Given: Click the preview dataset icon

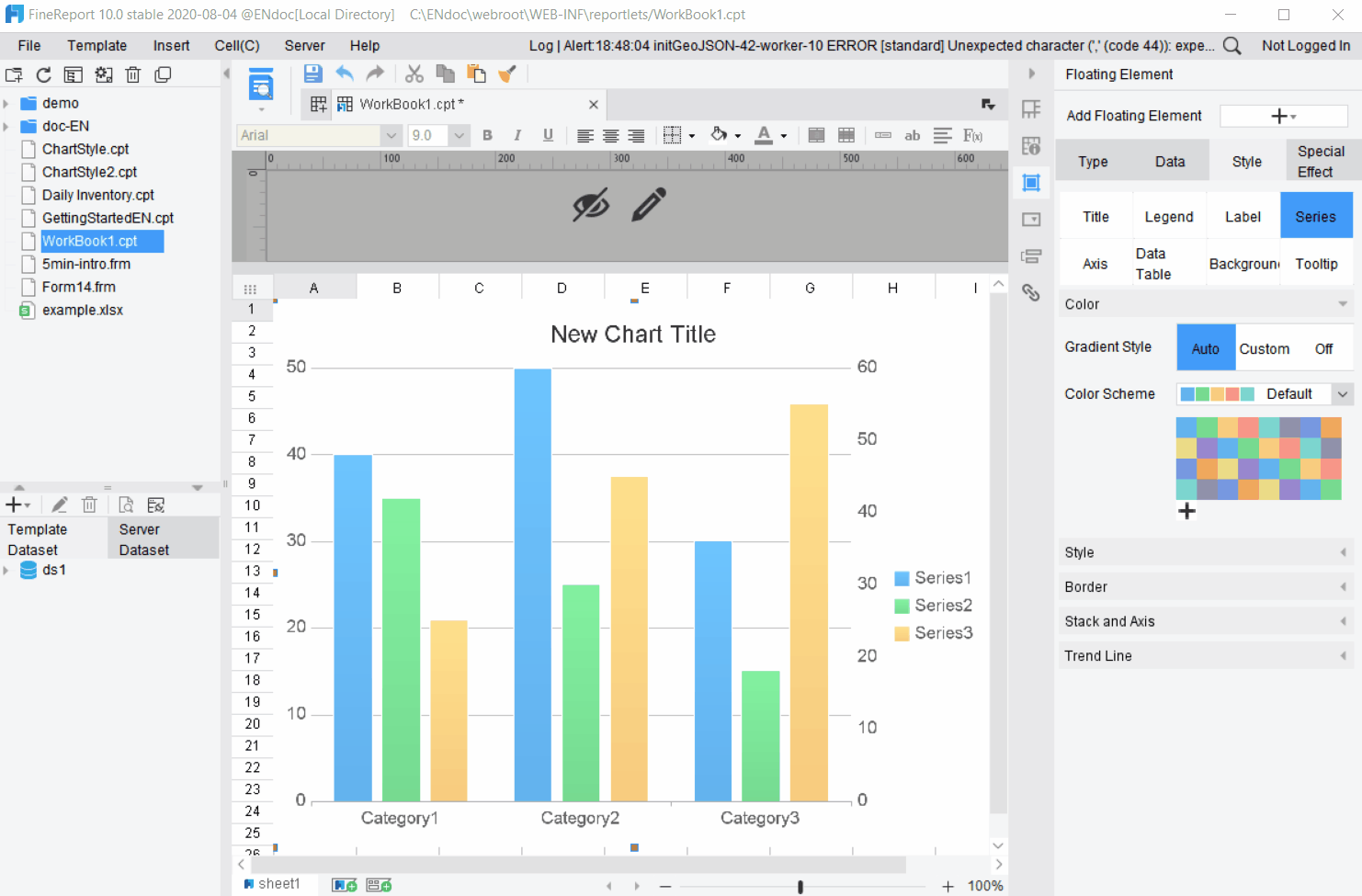Looking at the screenshot, I should 127,505.
